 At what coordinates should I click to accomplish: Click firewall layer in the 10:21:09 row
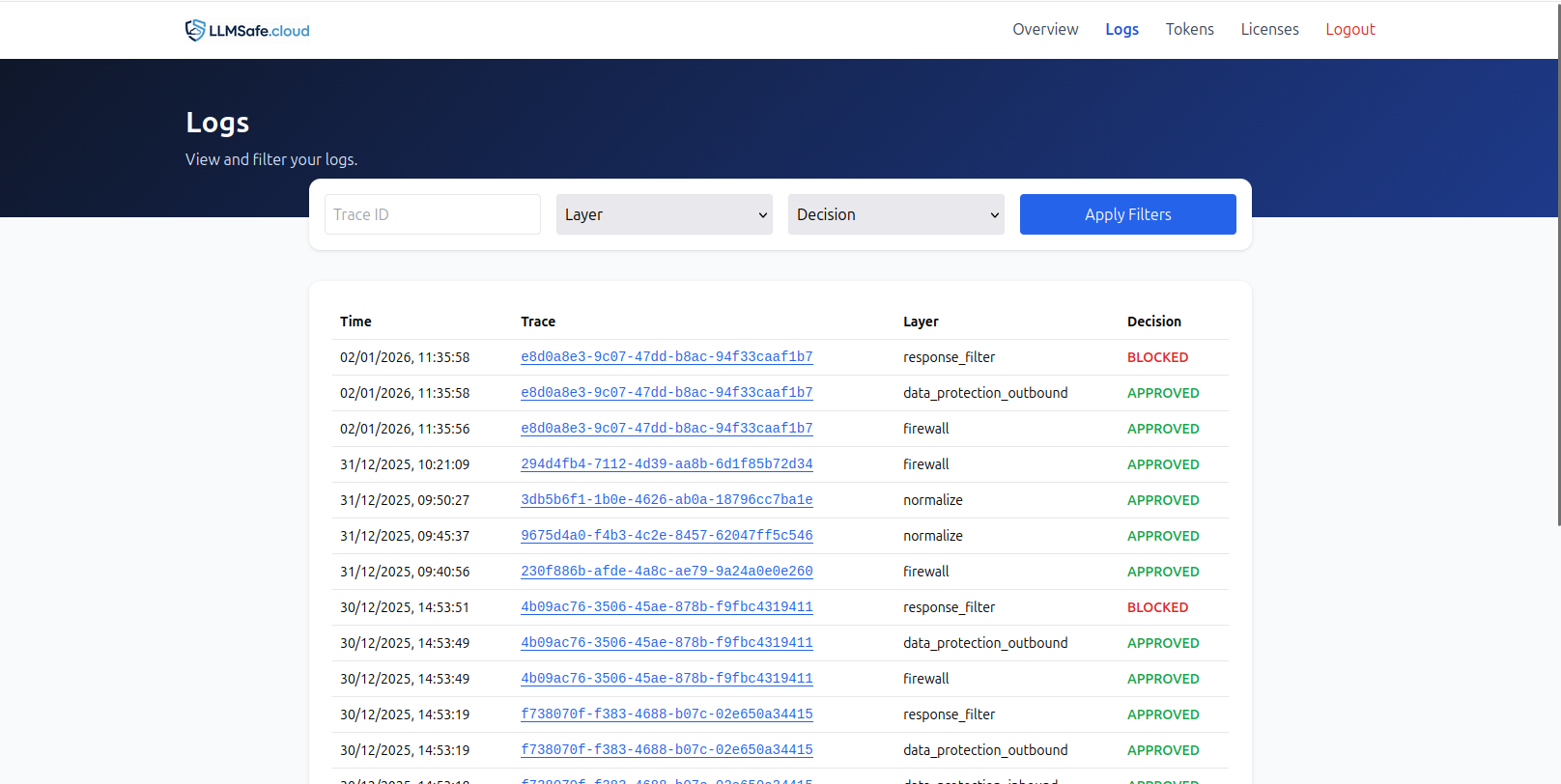pyautogui.click(x=926, y=464)
